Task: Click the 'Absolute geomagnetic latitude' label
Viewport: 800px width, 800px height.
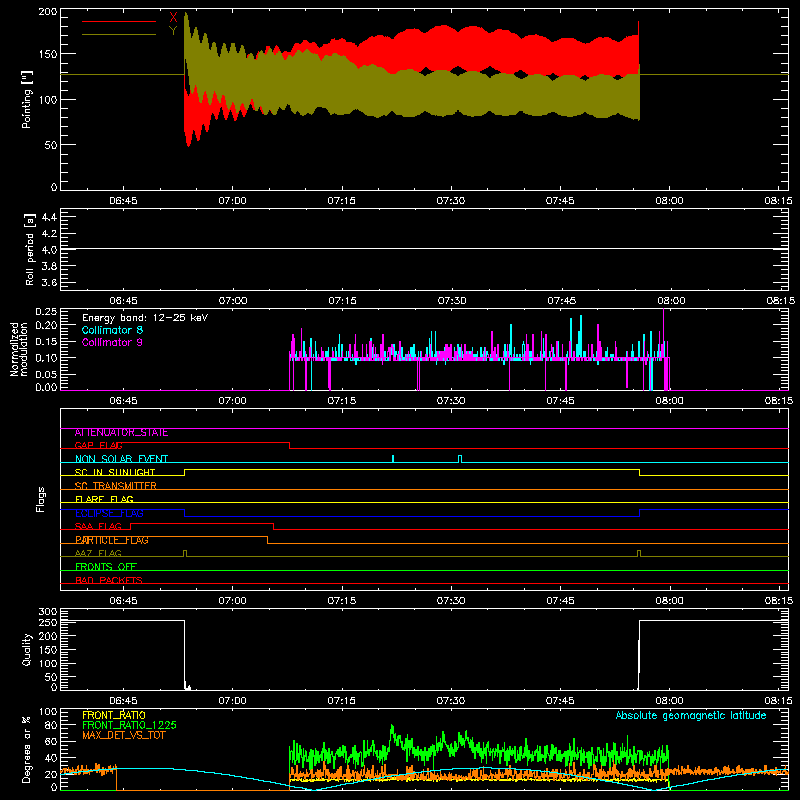Action: 691,716
